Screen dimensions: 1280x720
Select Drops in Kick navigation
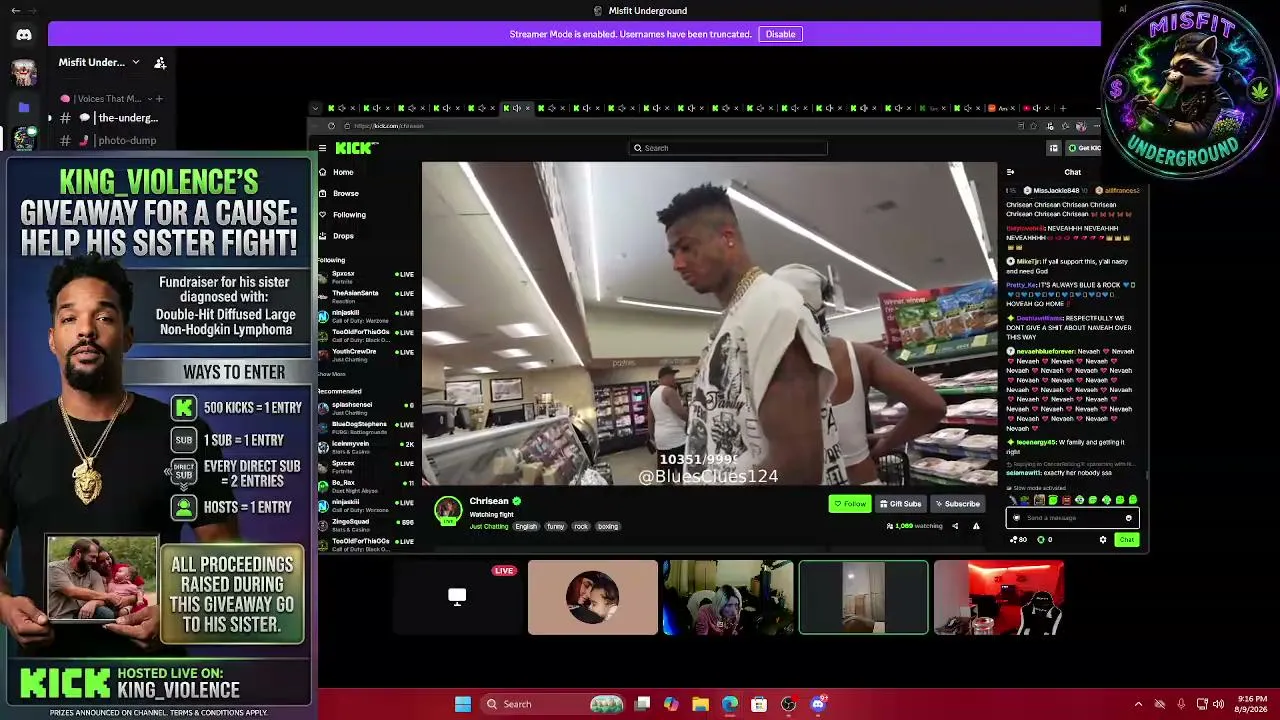pyautogui.click(x=343, y=236)
